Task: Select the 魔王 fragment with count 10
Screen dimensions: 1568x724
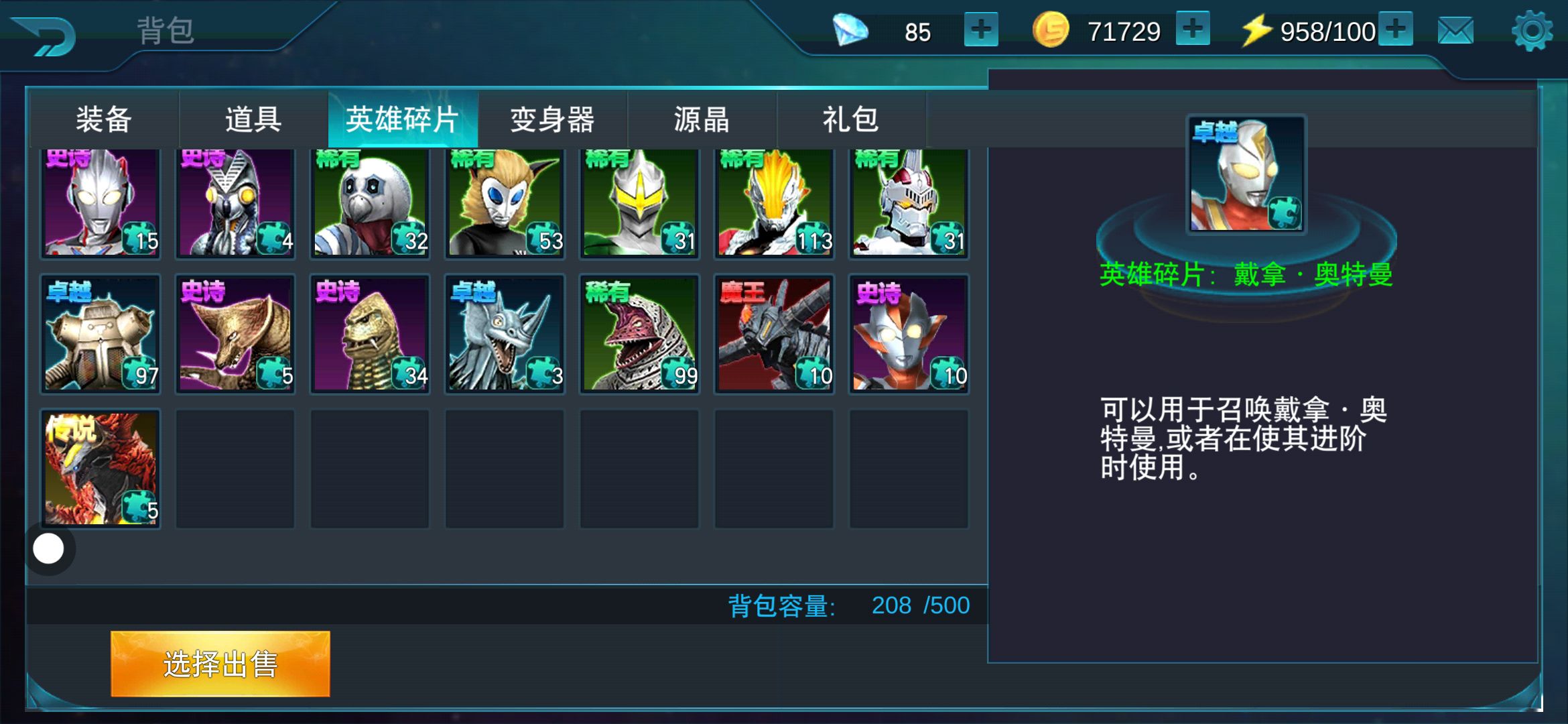Action: point(774,334)
